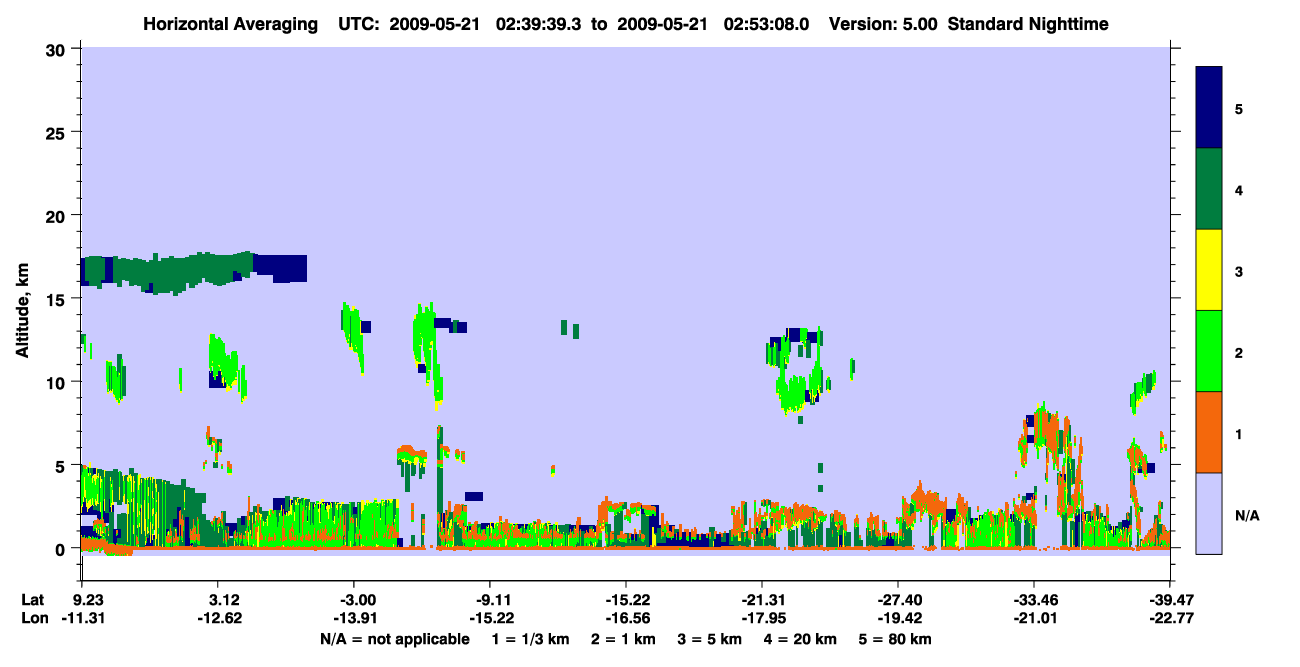Viewport: 1300px width, 667px height.
Task: Click the altitude tick label 25
Action: tap(58, 133)
